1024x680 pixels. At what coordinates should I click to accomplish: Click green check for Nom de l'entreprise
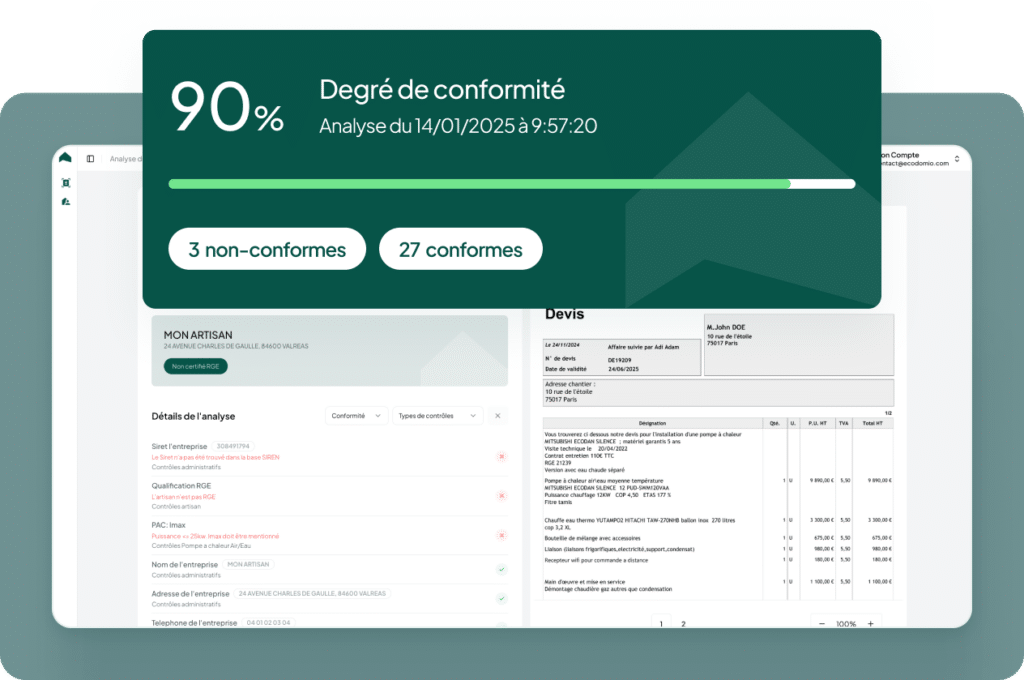pyautogui.click(x=501, y=569)
